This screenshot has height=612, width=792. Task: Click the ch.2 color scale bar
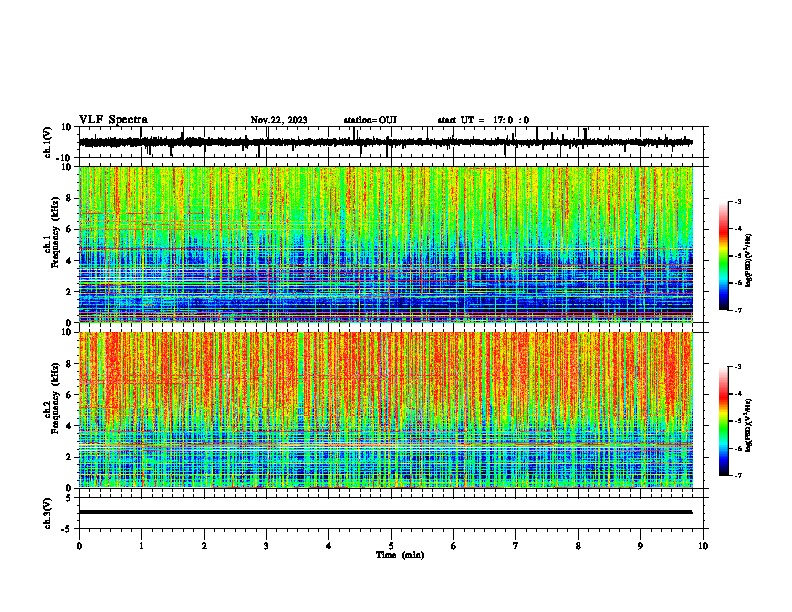point(723,421)
